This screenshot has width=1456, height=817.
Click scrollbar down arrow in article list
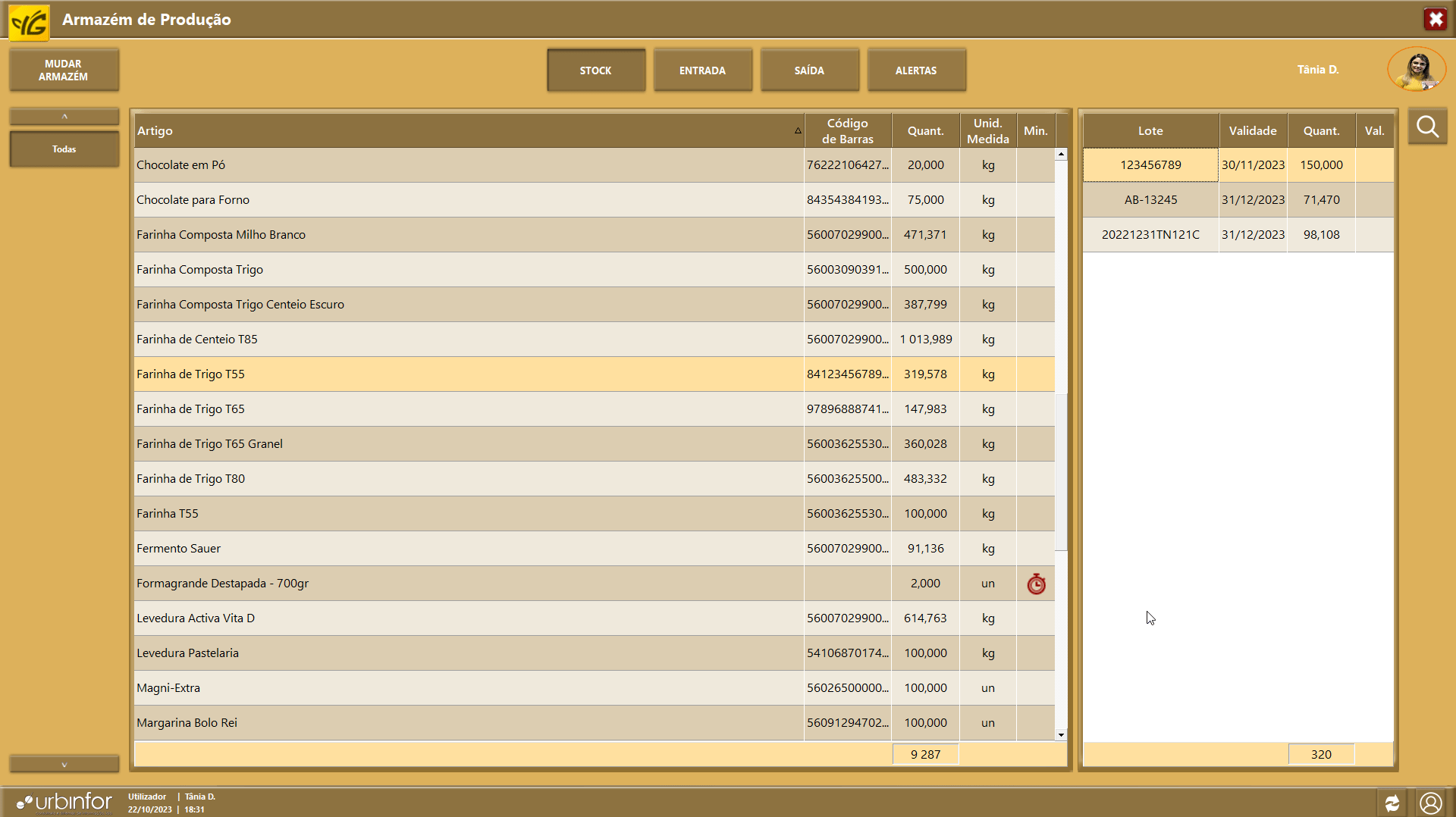tap(1061, 734)
